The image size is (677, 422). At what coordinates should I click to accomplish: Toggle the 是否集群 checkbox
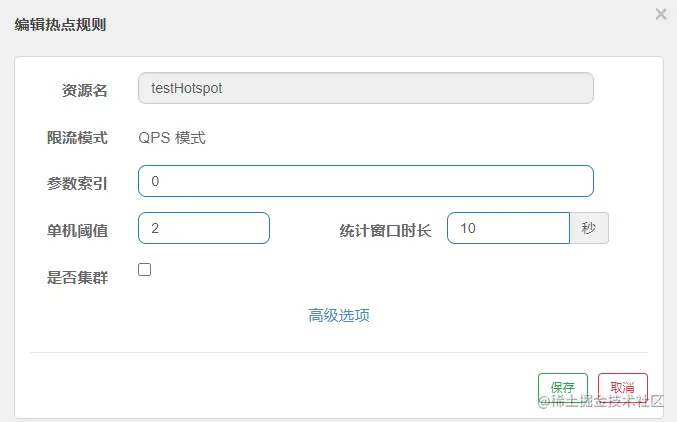click(145, 270)
